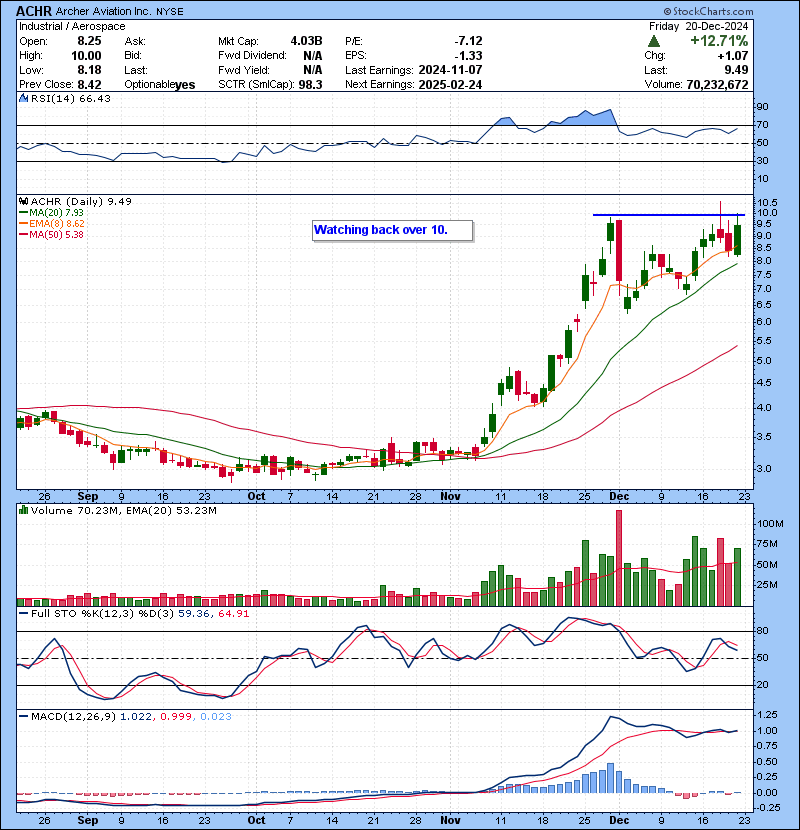
Task: Click the 10.5 price axis label
Action: [767, 202]
